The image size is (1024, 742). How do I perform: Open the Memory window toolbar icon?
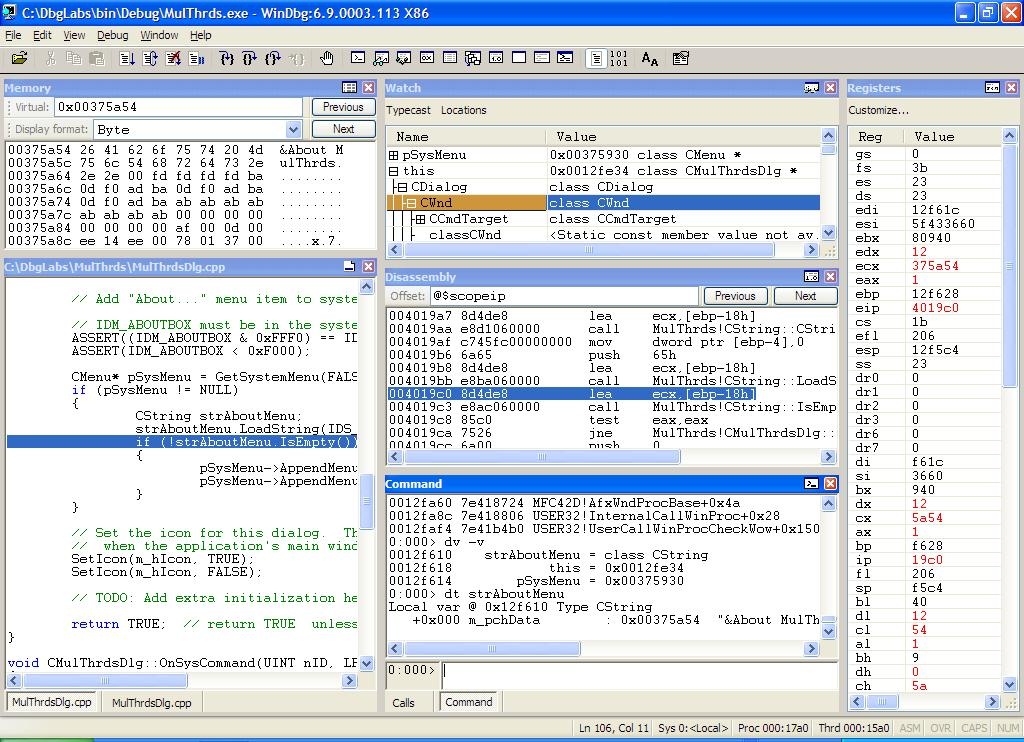click(x=450, y=58)
